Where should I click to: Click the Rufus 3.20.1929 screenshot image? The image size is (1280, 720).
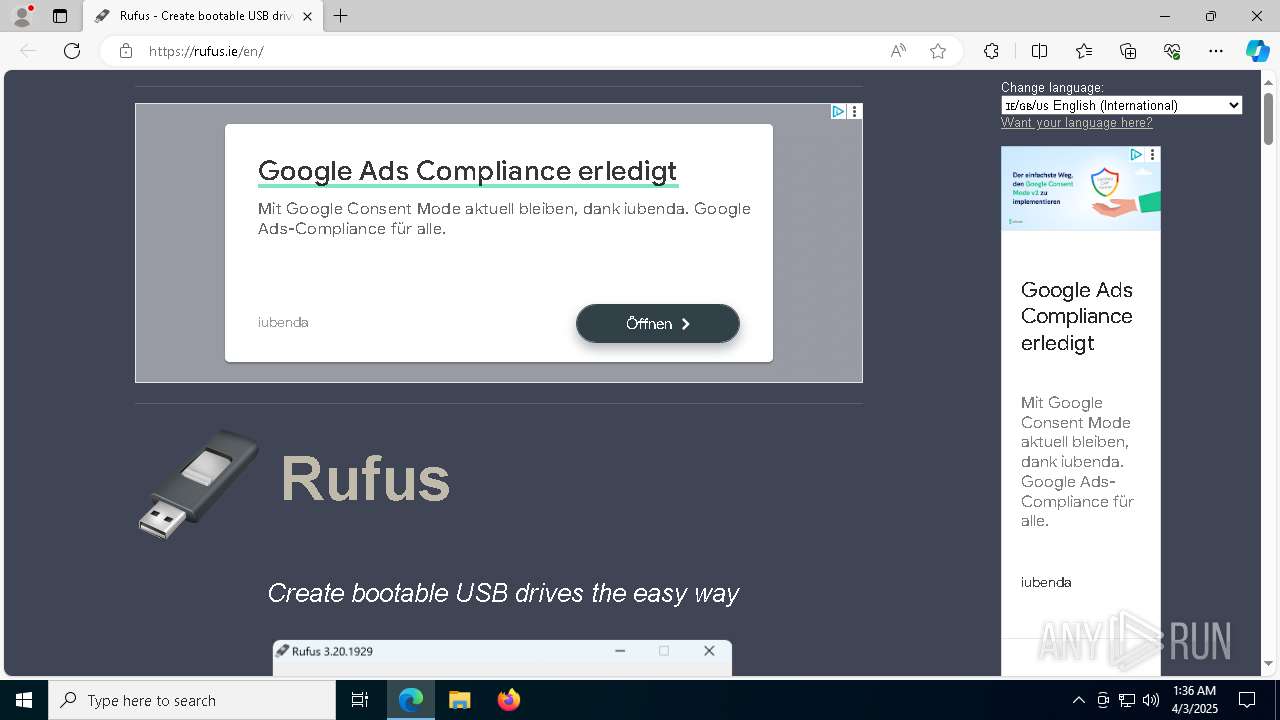[x=502, y=658]
